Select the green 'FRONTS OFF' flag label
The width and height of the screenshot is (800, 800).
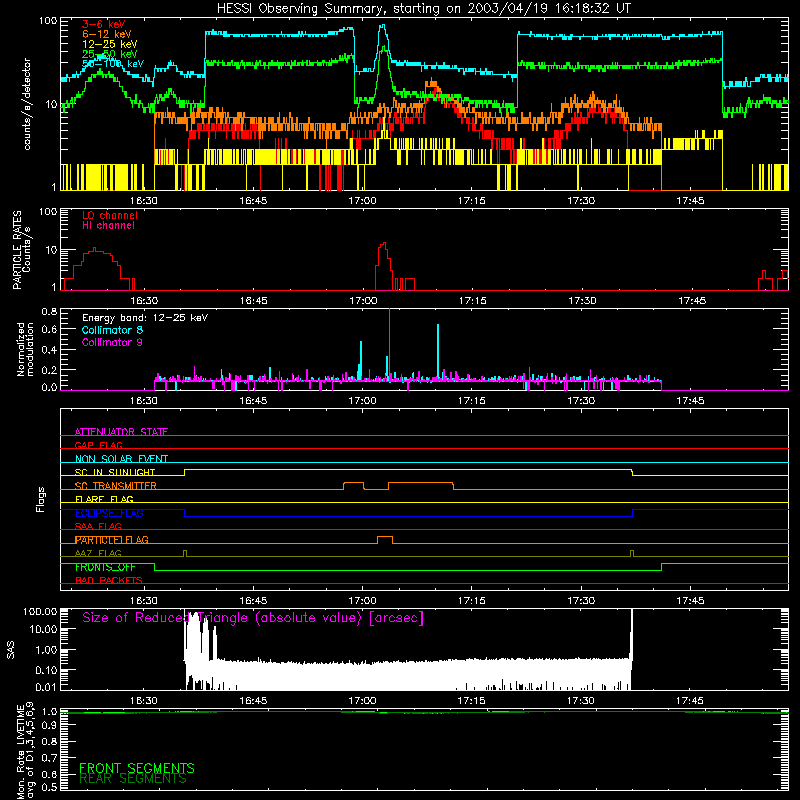[x=105, y=567]
